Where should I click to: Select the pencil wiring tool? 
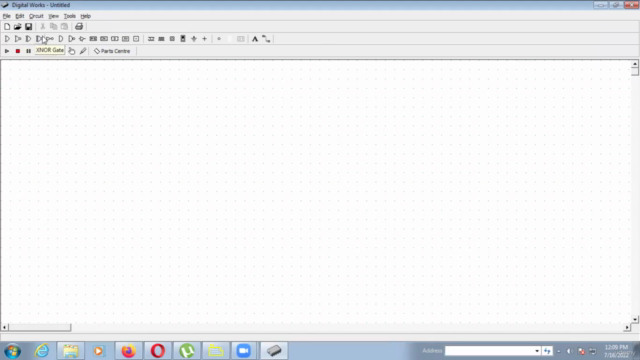pos(83,51)
